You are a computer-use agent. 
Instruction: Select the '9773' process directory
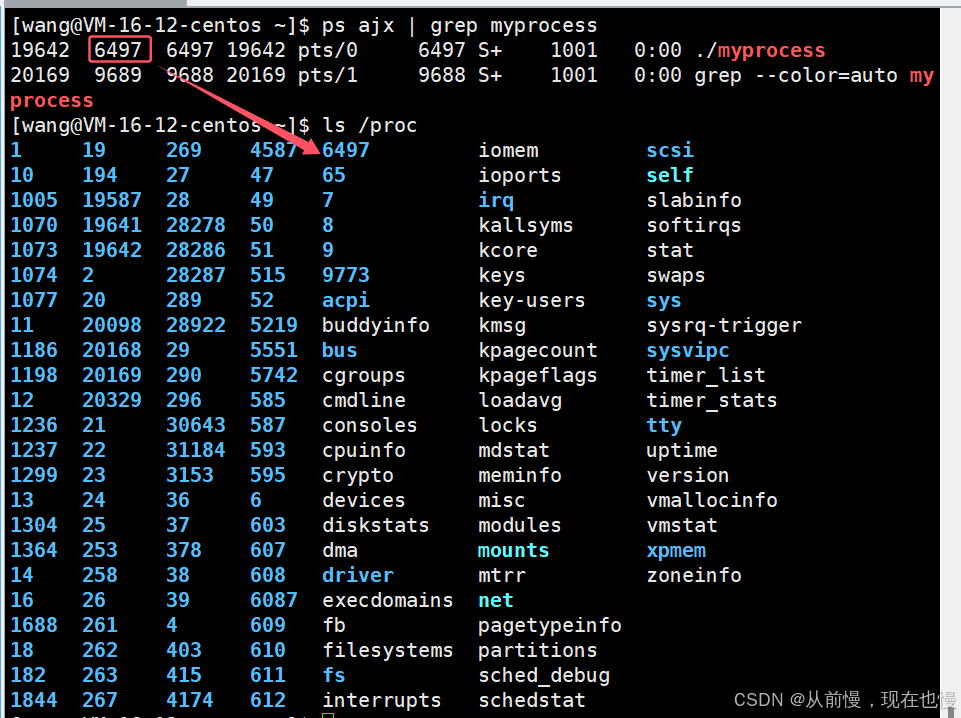coord(346,276)
